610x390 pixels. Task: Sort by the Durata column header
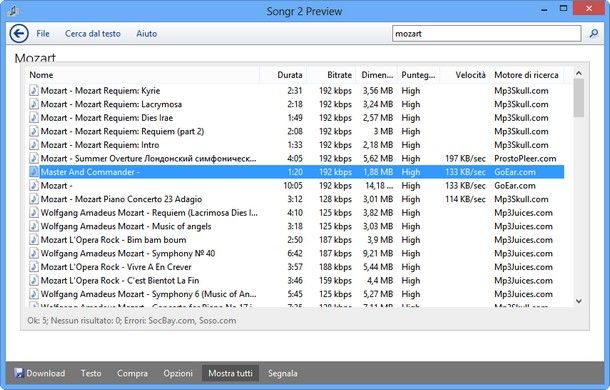pyautogui.click(x=283, y=75)
